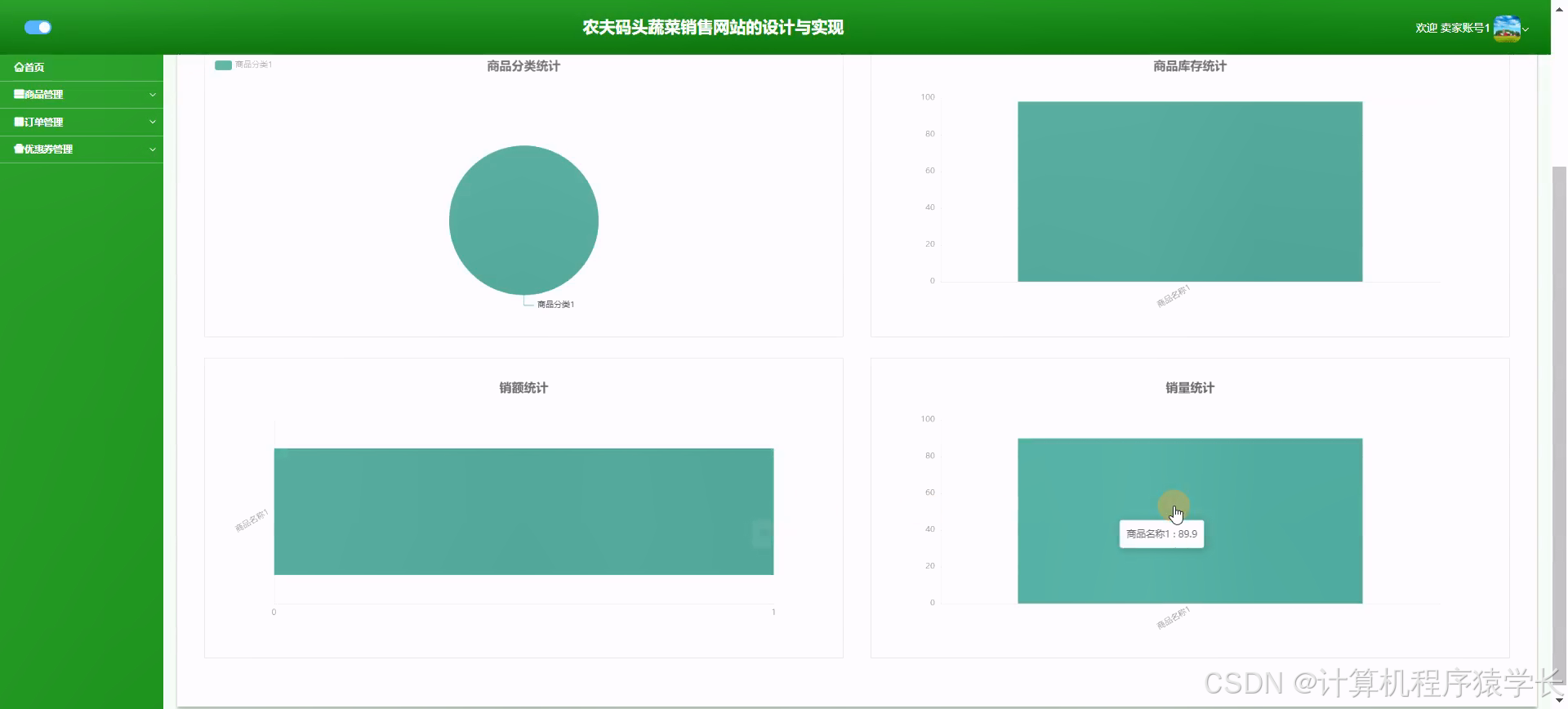Click 商品名称1 axis label in 销额统计
The width and height of the screenshot is (1568, 709).
[x=252, y=520]
